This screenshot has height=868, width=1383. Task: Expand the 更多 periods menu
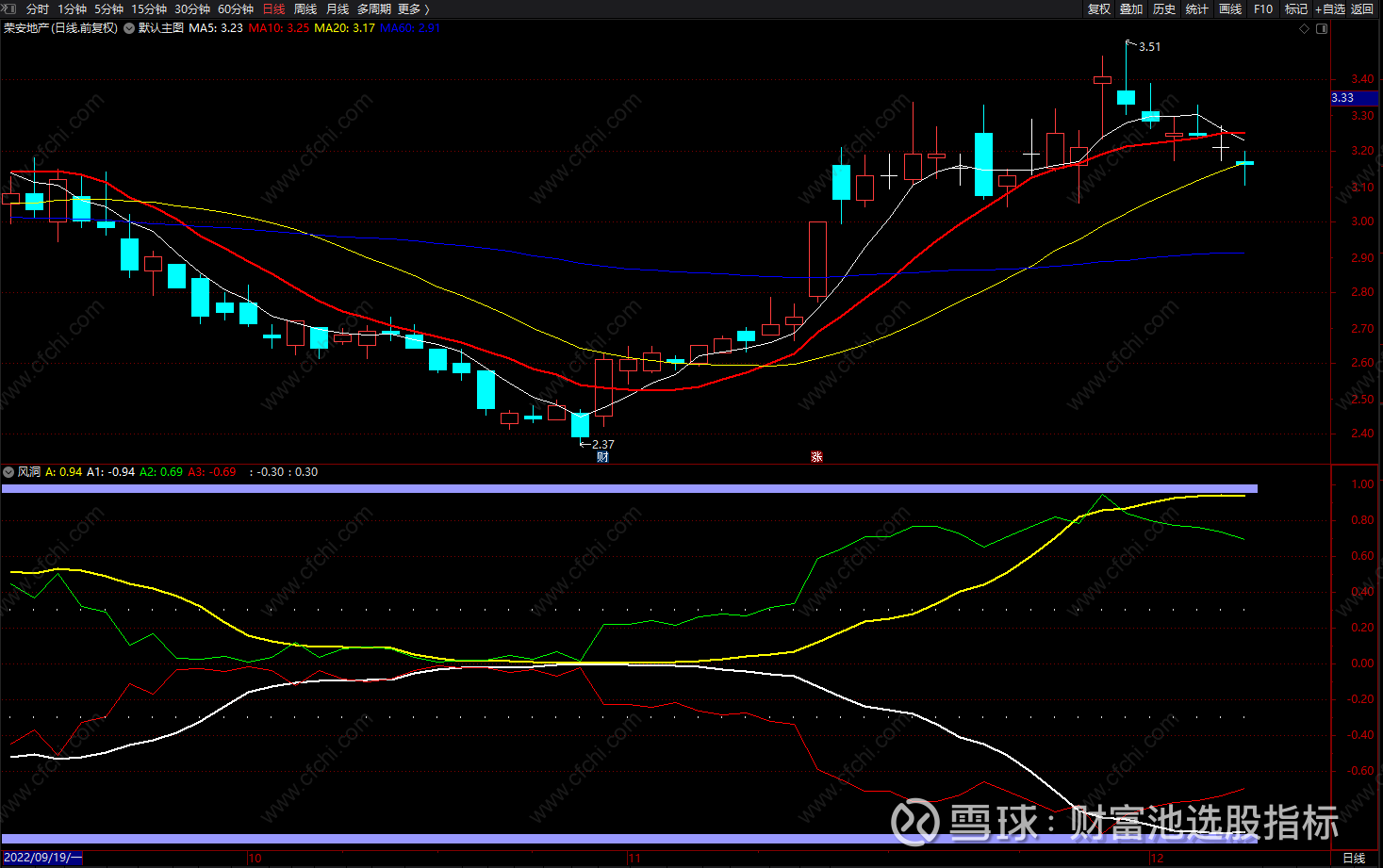point(413,8)
